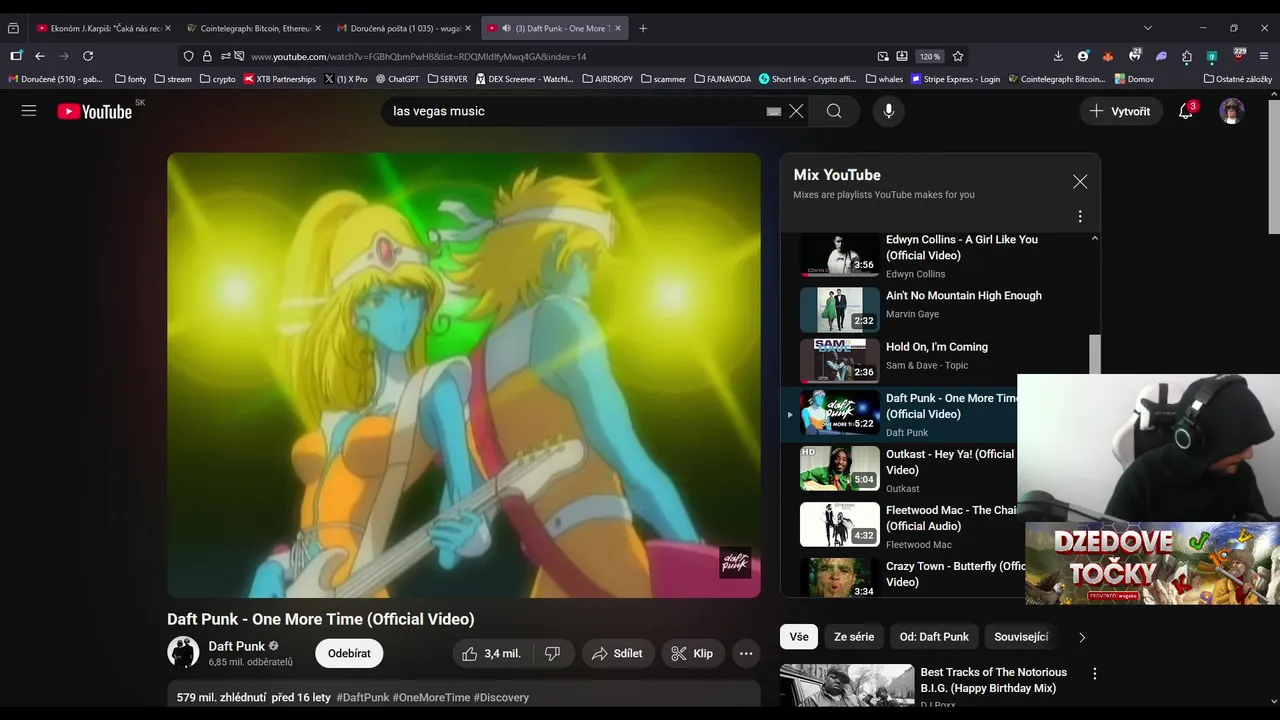
Task: Select the Od: Daft Punk chip
Action: point(934,637)
